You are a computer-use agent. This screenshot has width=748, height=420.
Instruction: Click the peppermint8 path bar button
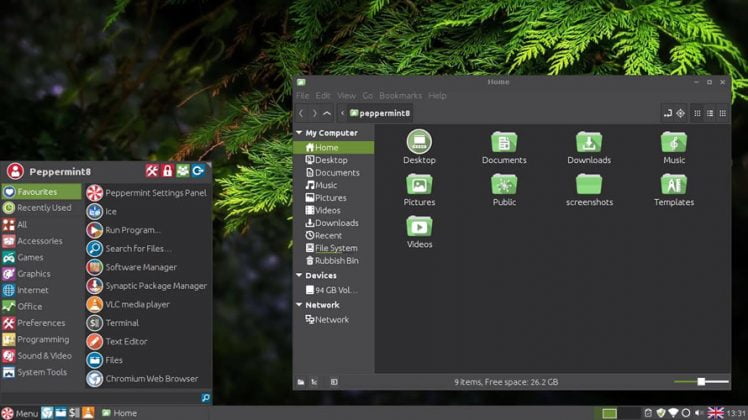click(380, 113)
